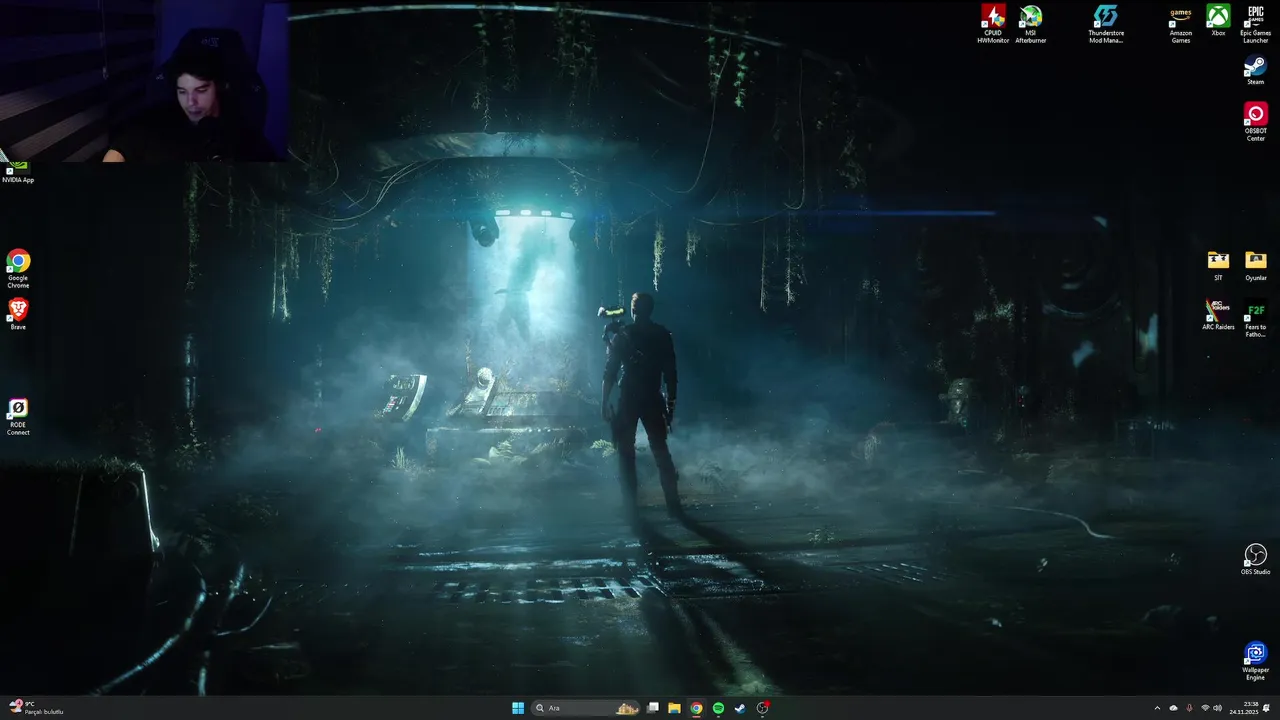This screenshot has height=720, width=1280.
Task: Open Task View from the taskbar
Action: (653, 708)
